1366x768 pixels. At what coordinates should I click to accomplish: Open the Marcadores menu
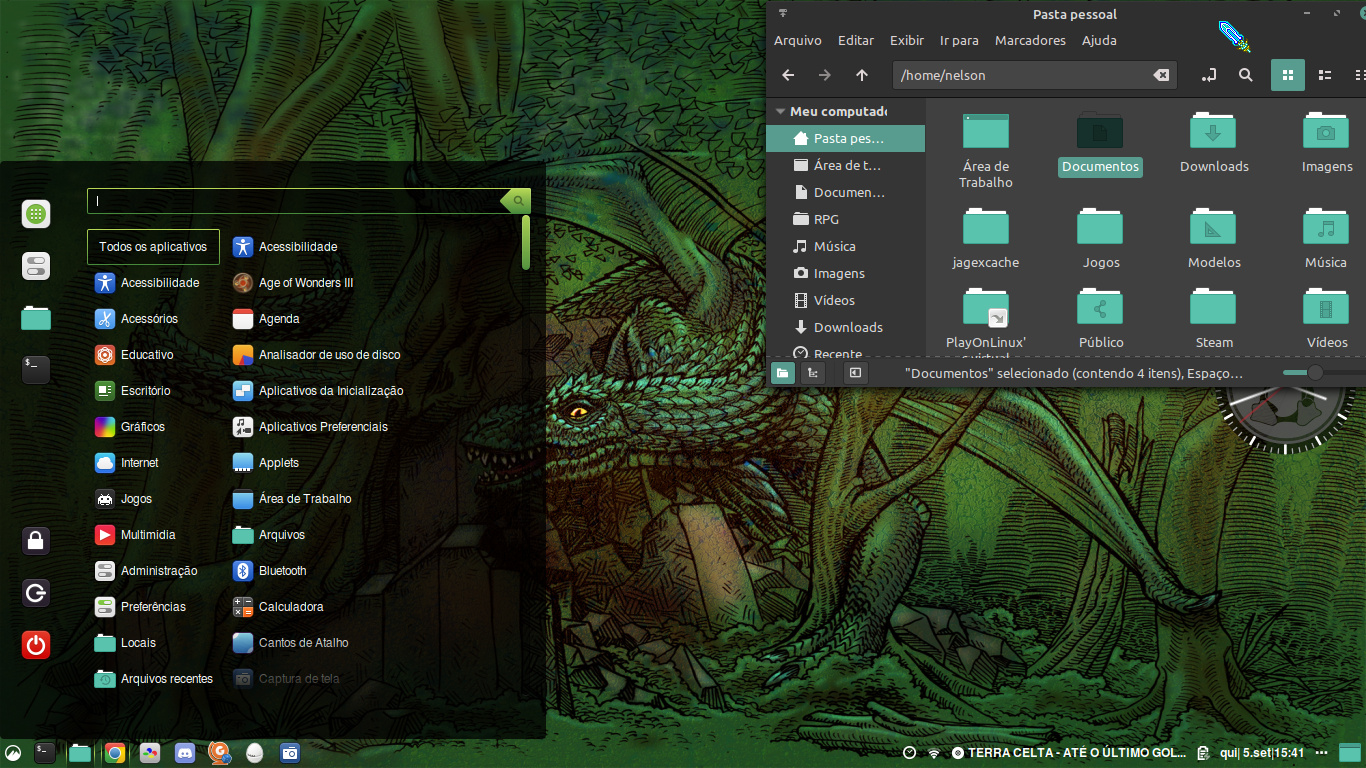coord(1030,41)
